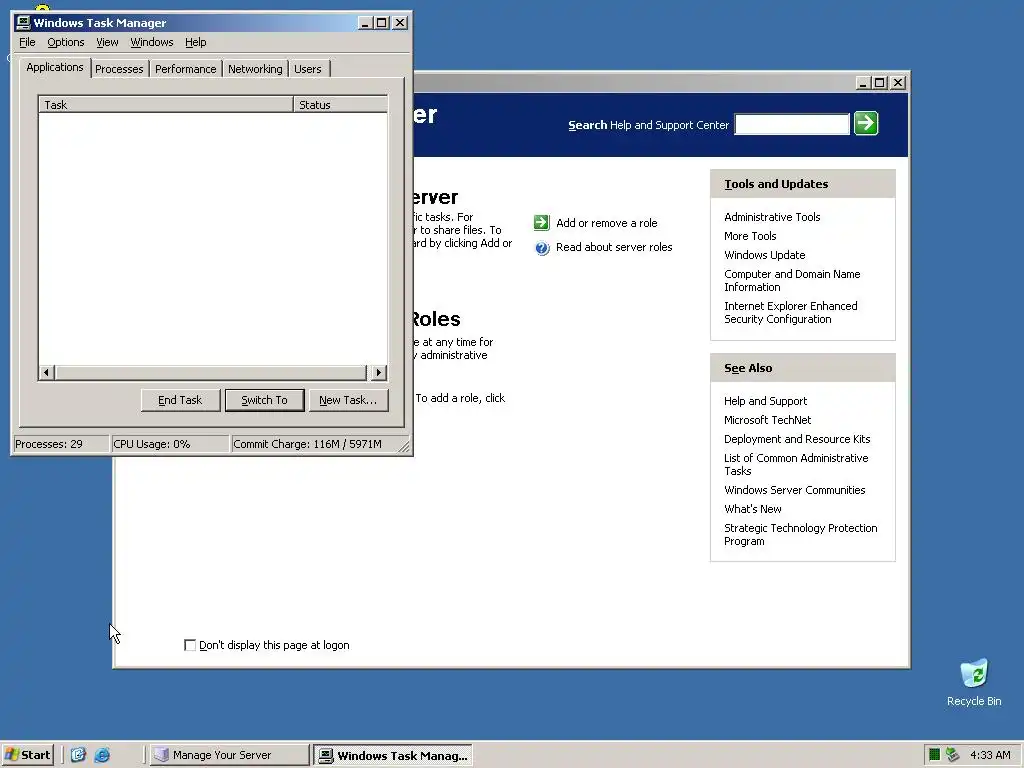
Task: Click green arrow icon beside Add or remove a role
Action: pyautogui.click(x=541, y=223)
